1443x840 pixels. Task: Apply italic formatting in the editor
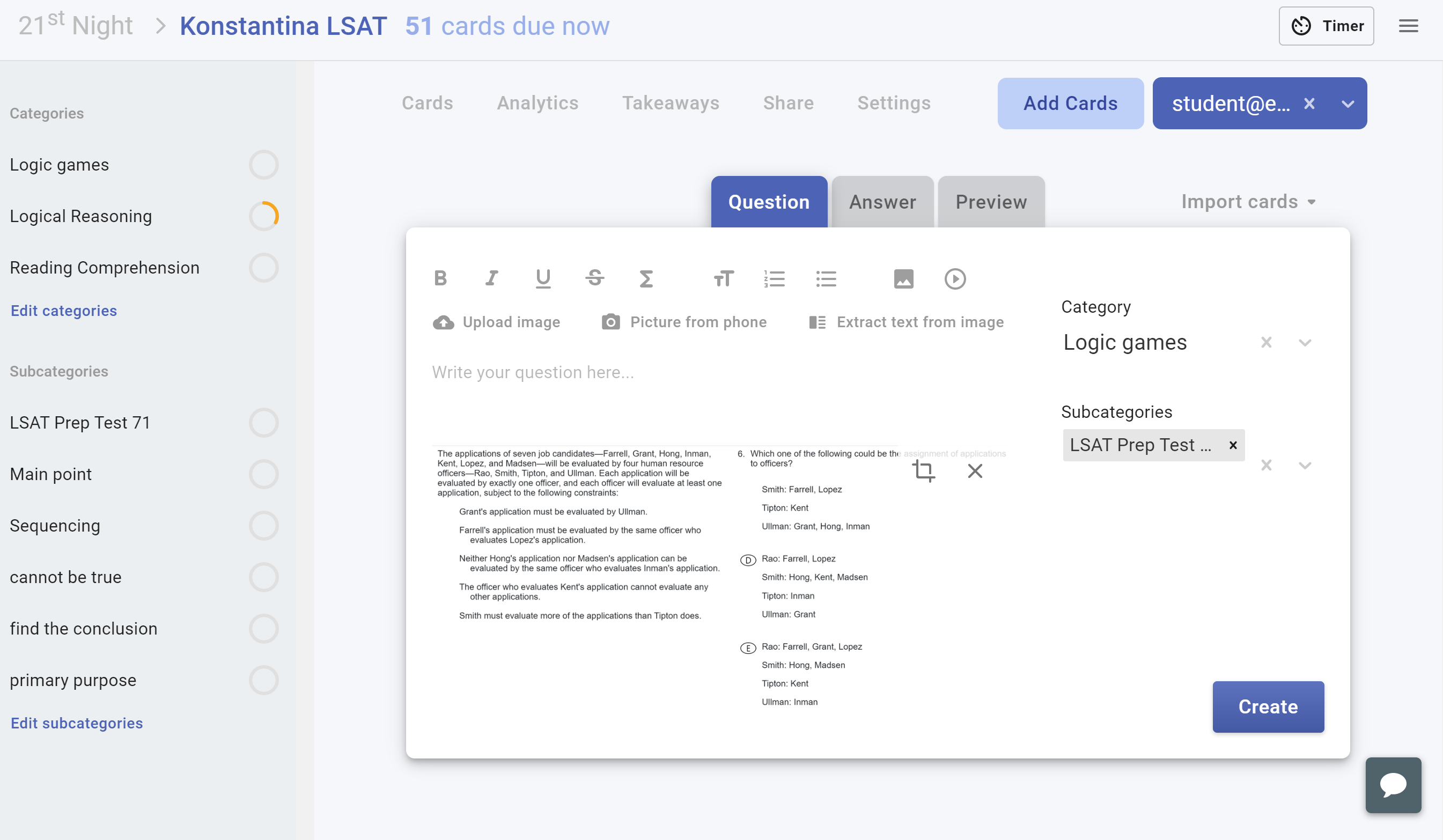pyautogui.click(x=491, y=278)
